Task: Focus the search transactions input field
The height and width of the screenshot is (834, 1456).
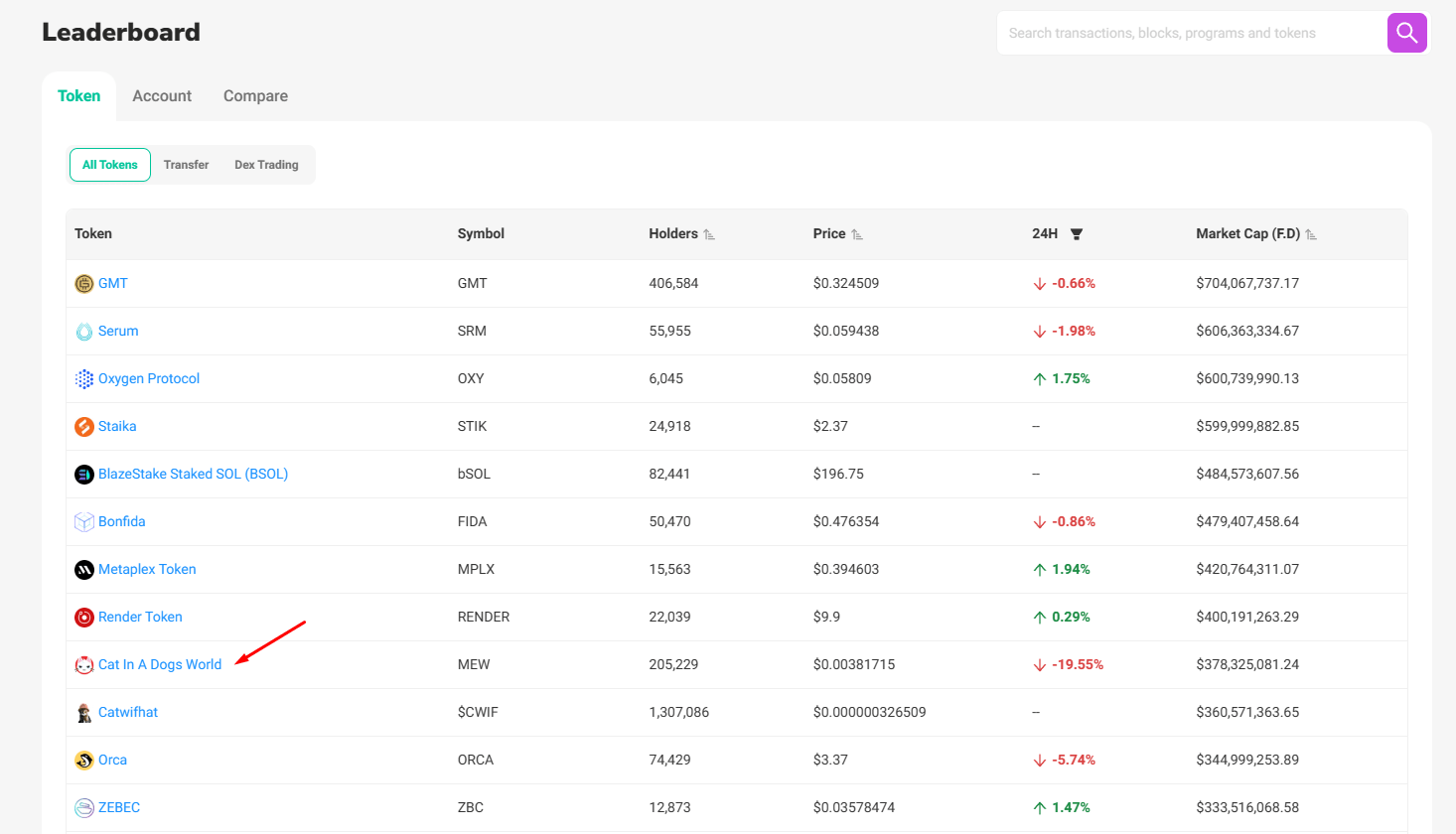Action: click(1192, 33)
